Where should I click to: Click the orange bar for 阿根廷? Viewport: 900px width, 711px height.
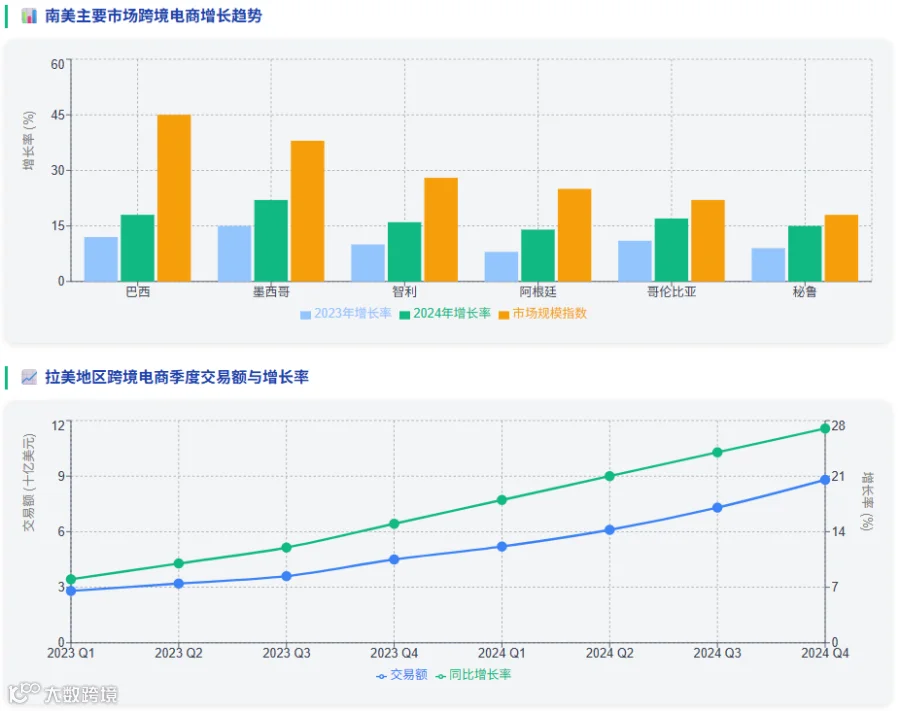(x=575, y=235)
